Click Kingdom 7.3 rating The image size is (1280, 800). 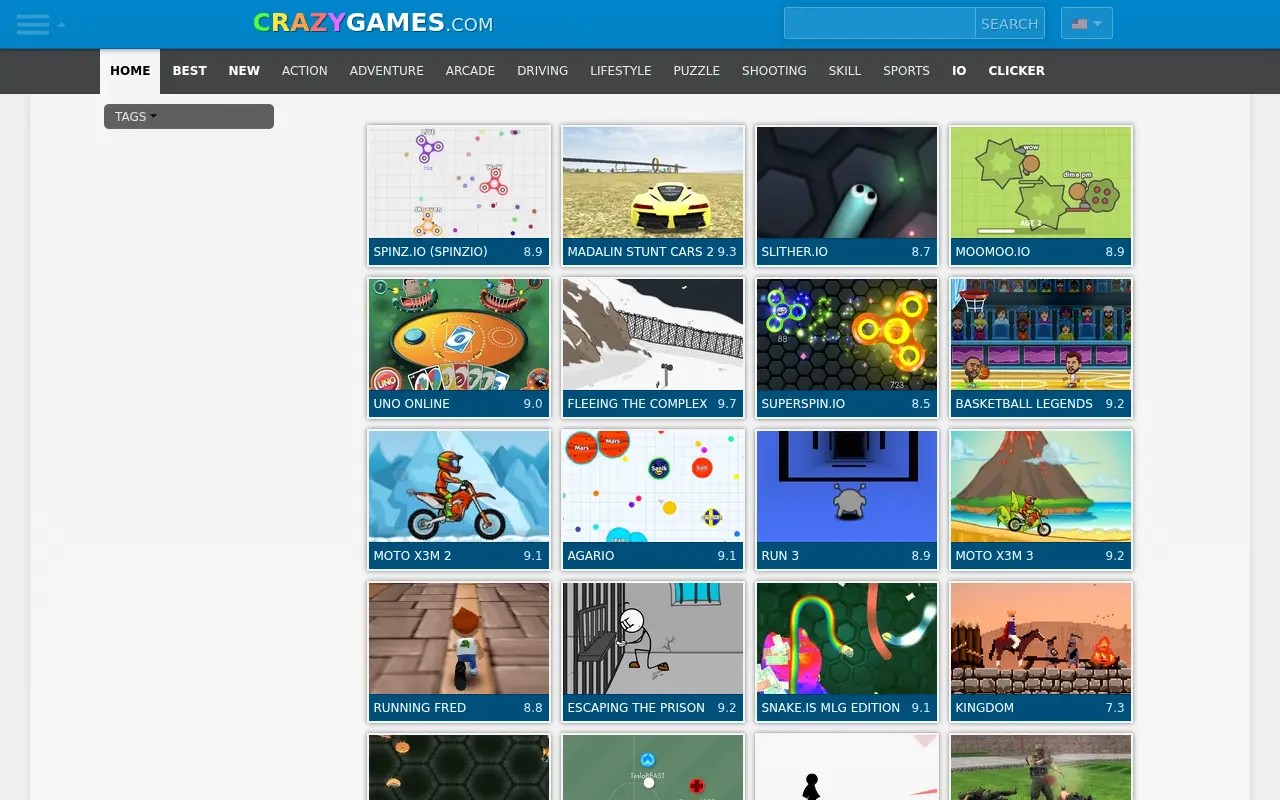(x=1115, y=708)
